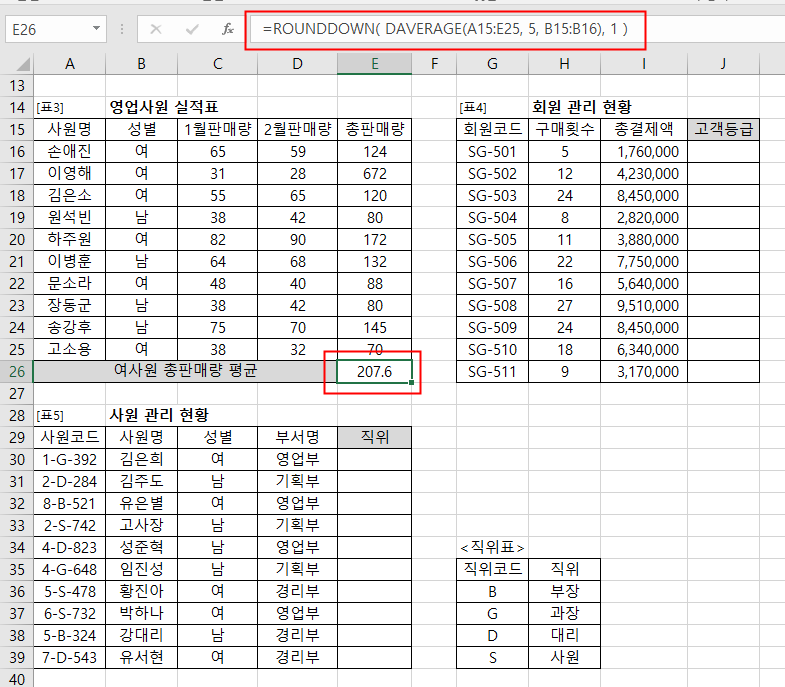Click the 1-G-392 employee code cell
785x687 pixels.
pos(70,459)
